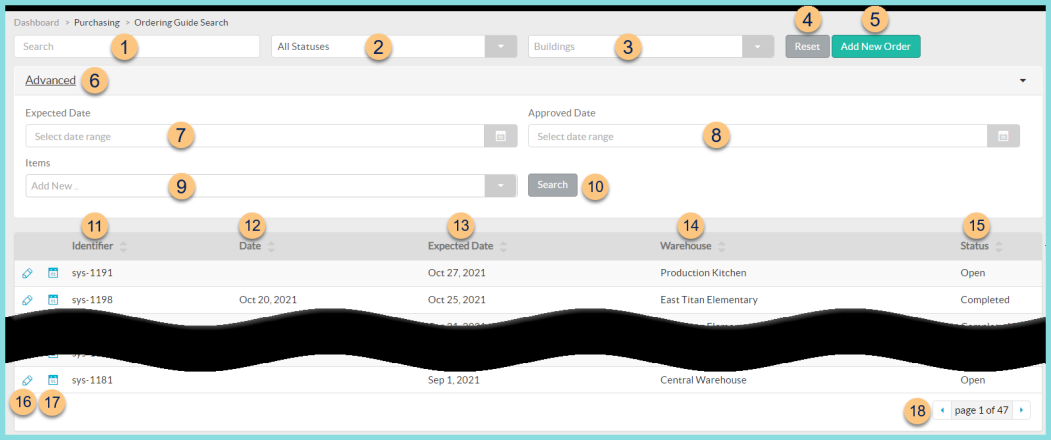The image size is (1051, 440).
Task: Open the All Statuses dropdown
Action: (x=501, y=47)
